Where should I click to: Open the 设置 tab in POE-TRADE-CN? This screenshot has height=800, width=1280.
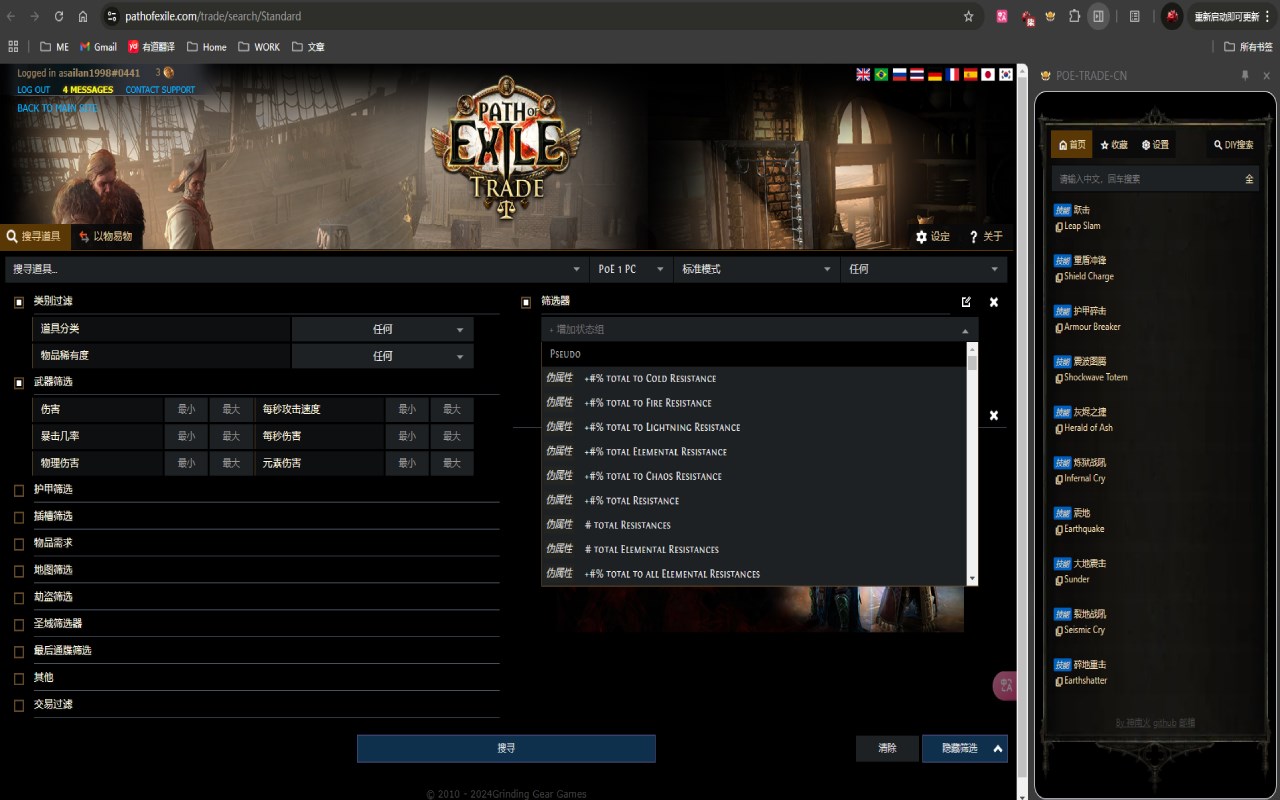[1155, 145]
